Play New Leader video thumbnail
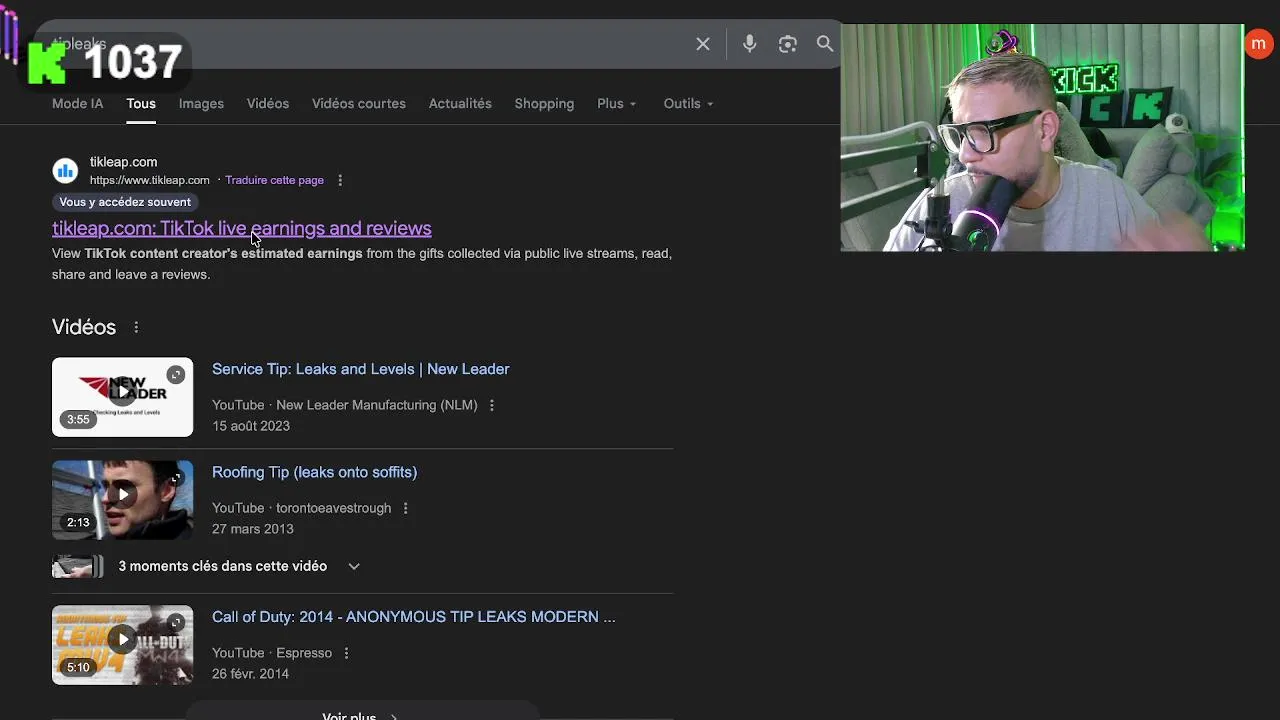 click(122, 397)
